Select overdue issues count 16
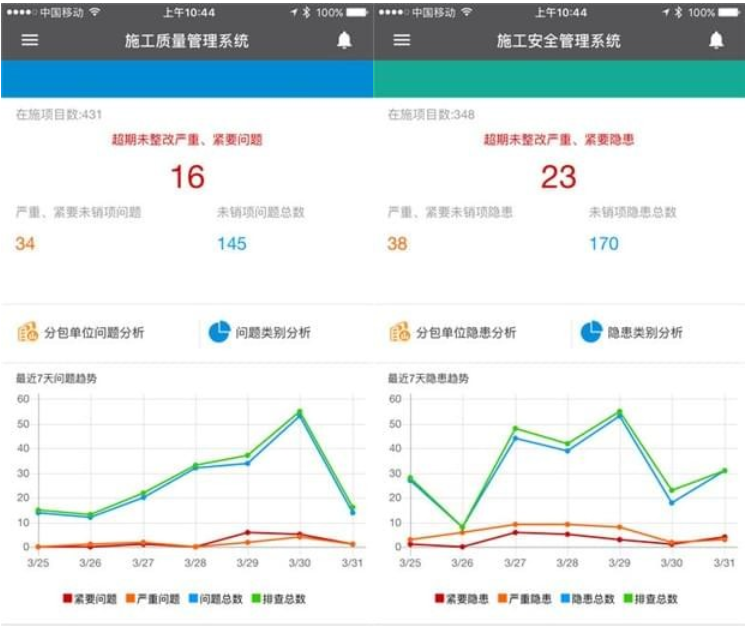 click(188, 177)
